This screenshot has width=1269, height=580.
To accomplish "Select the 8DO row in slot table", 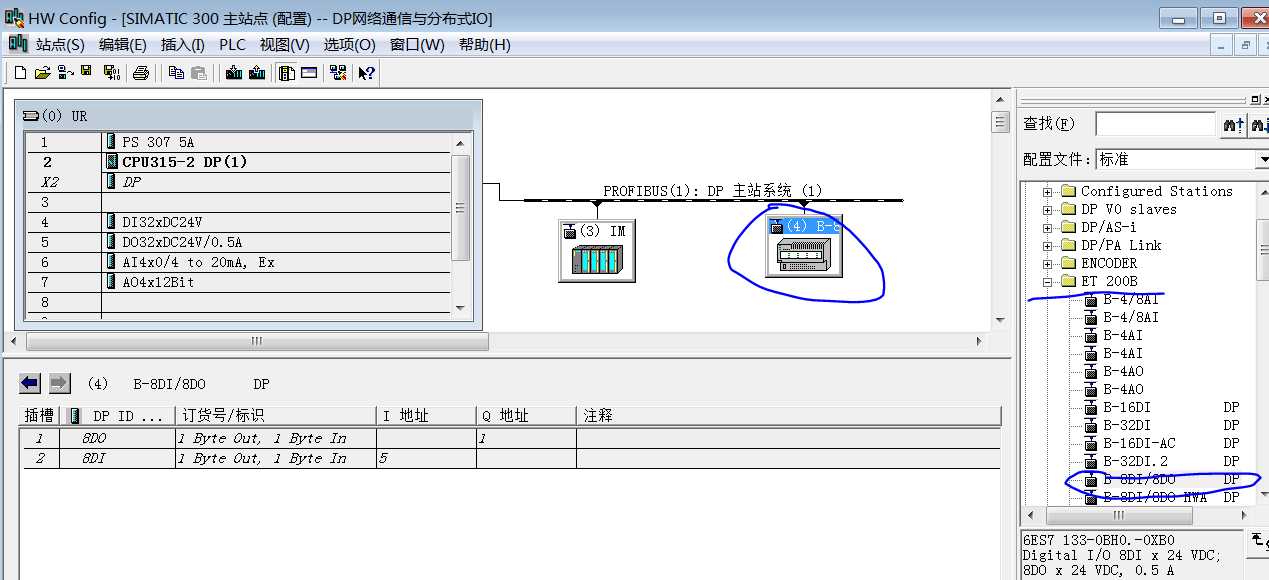I will (x=510, y=438).
